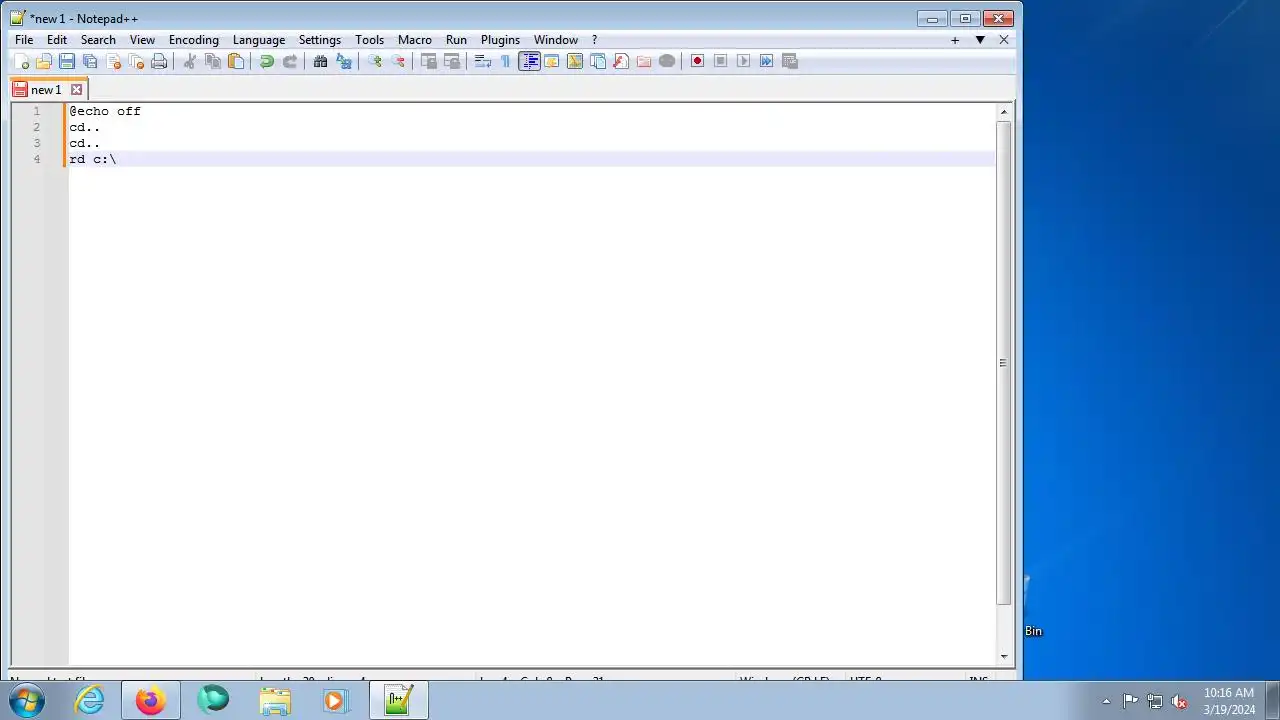Open the Run menu
Image resolution: width=1280 pixels, height=720 pixels.
tap(456, 40)
